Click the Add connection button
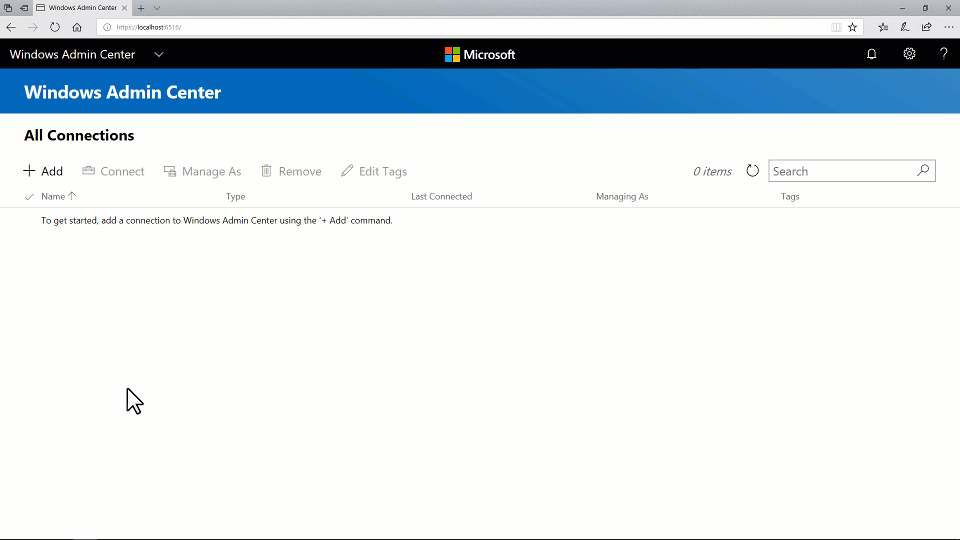The height and width of the screenshot is (540, 960). 43,171
